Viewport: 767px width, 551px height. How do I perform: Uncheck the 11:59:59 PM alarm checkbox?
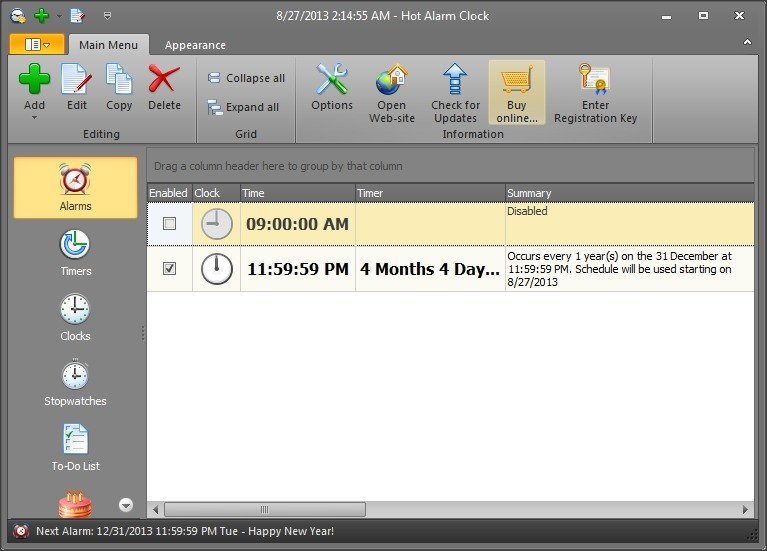click(169, 269)
